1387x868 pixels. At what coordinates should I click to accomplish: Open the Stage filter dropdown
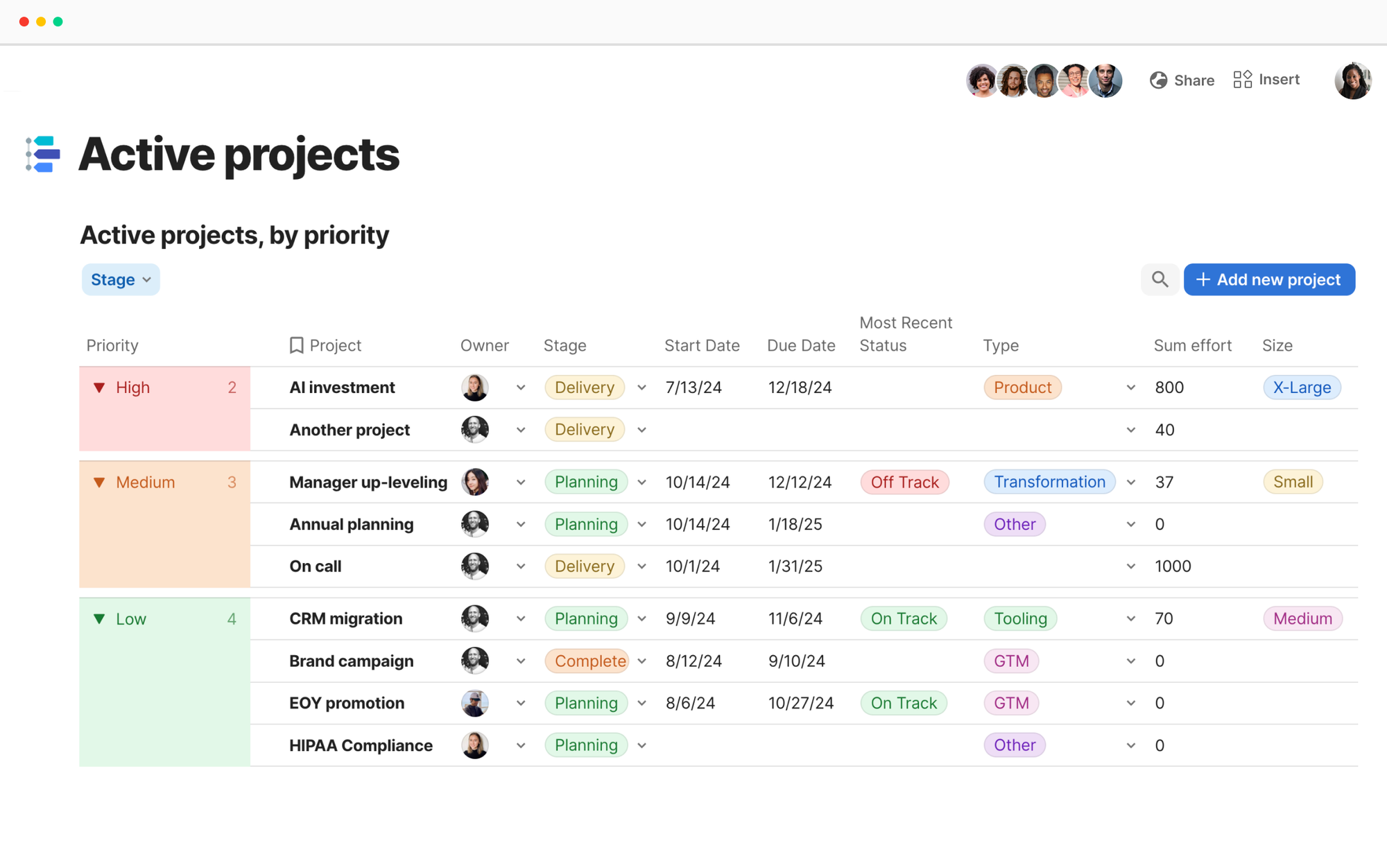tap(121, 279)
